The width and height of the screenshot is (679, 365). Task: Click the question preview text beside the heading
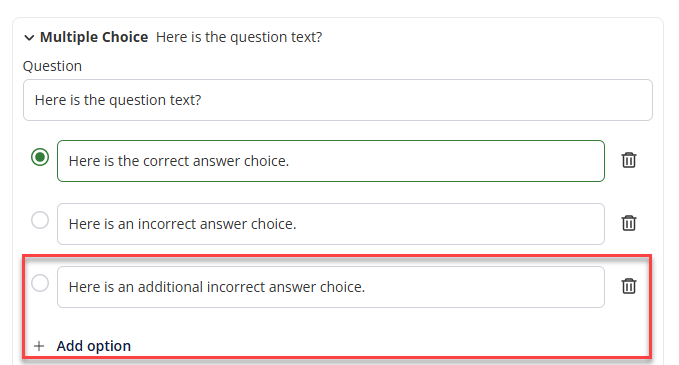point(239,37)
